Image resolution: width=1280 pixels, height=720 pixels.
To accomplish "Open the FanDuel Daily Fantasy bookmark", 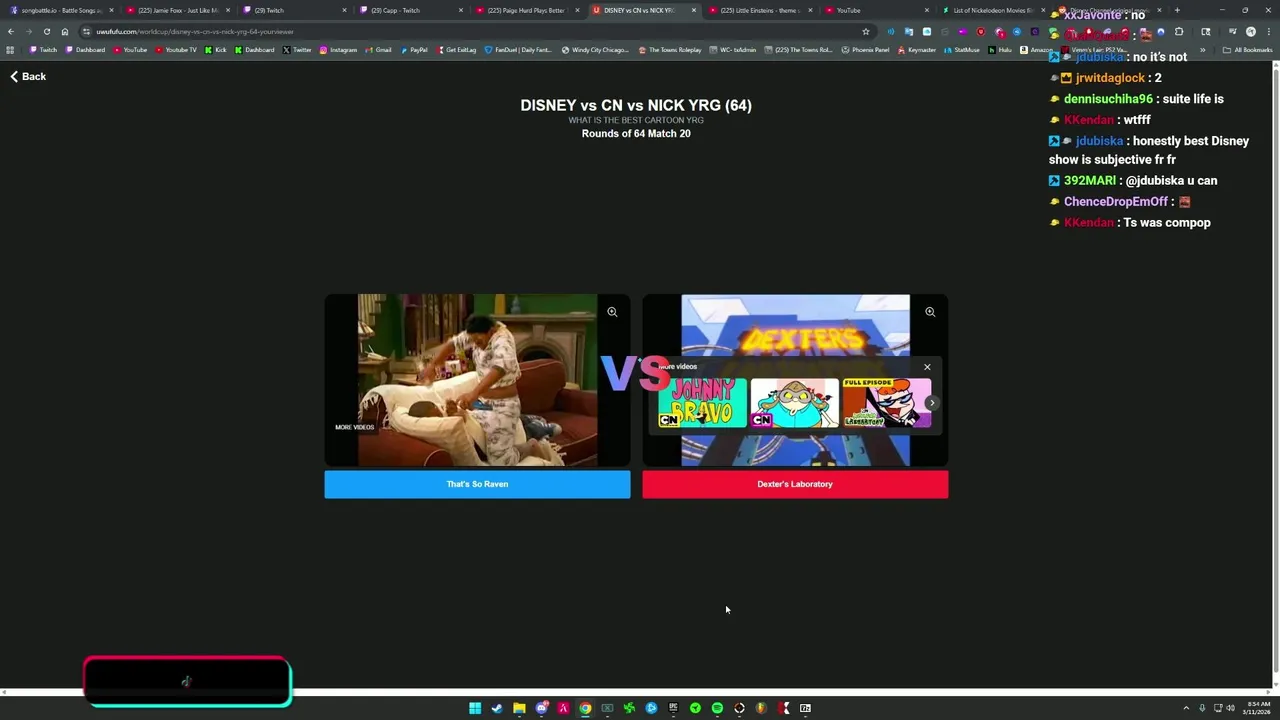I will pos(518,50).
